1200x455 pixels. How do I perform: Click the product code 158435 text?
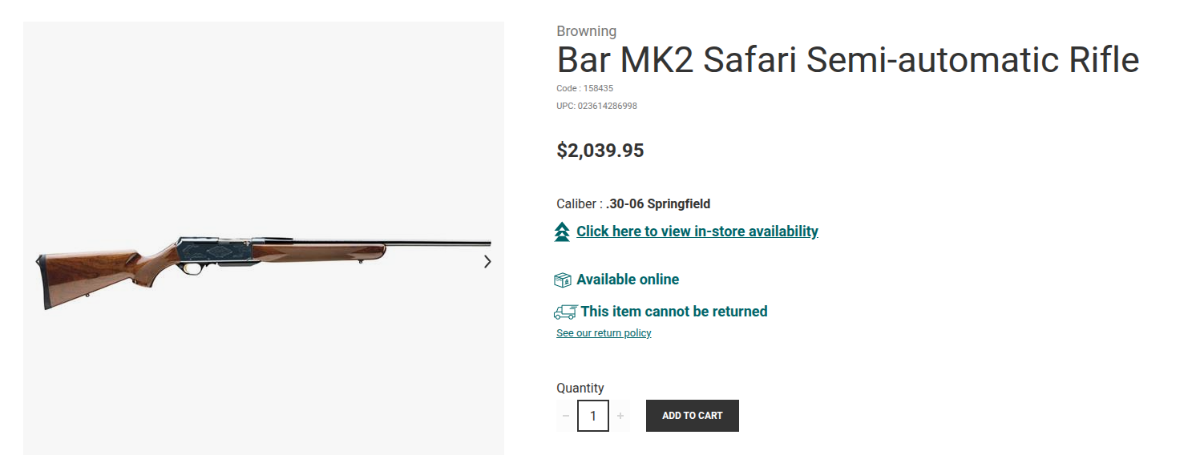click(x=584, y=88)
